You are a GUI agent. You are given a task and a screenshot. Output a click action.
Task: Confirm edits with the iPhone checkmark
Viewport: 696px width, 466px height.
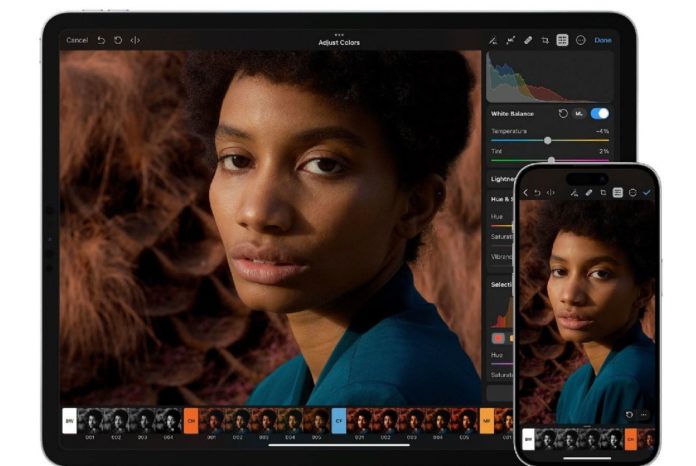point(647,193)
